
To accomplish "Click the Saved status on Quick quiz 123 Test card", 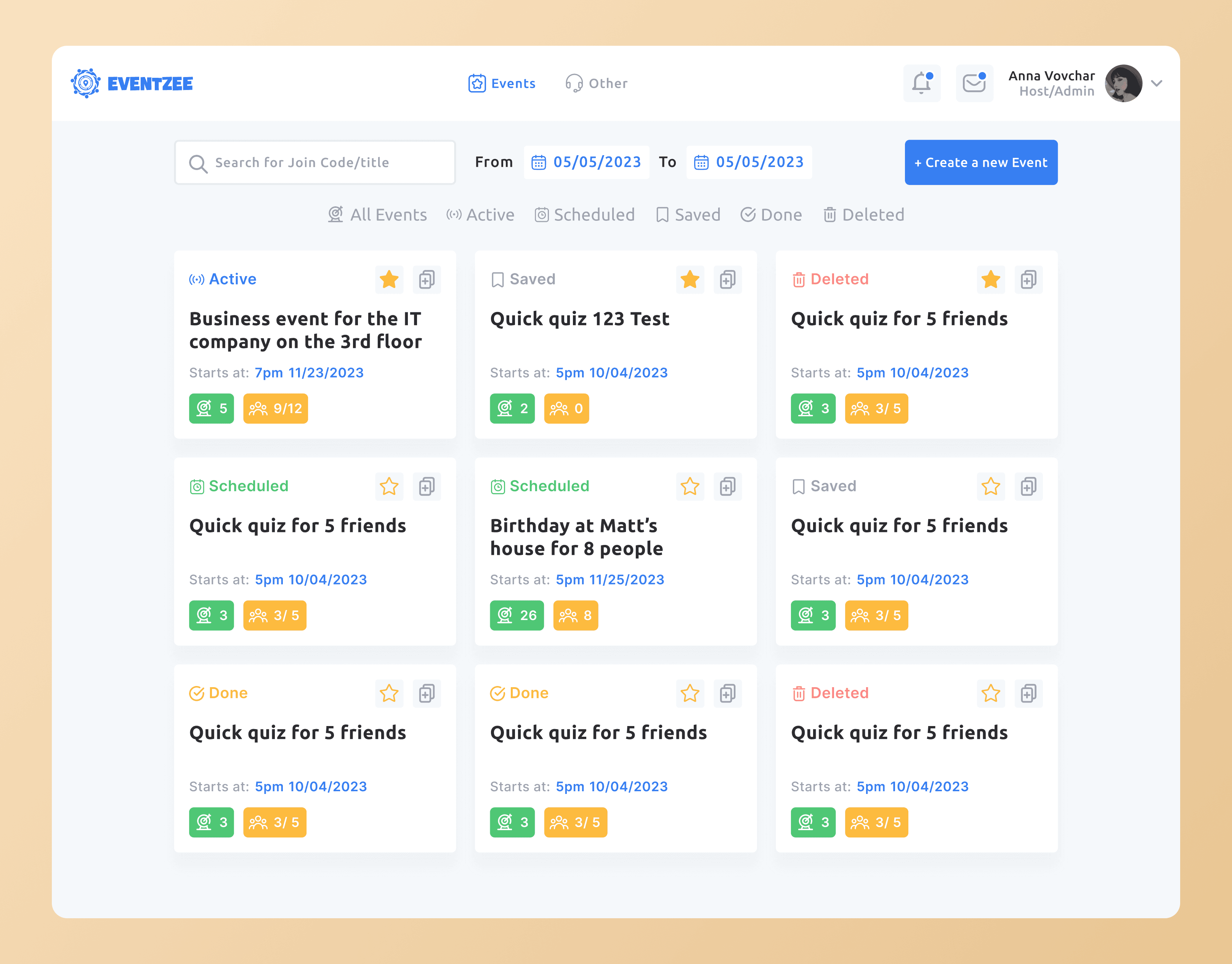I will coord(523,280).
